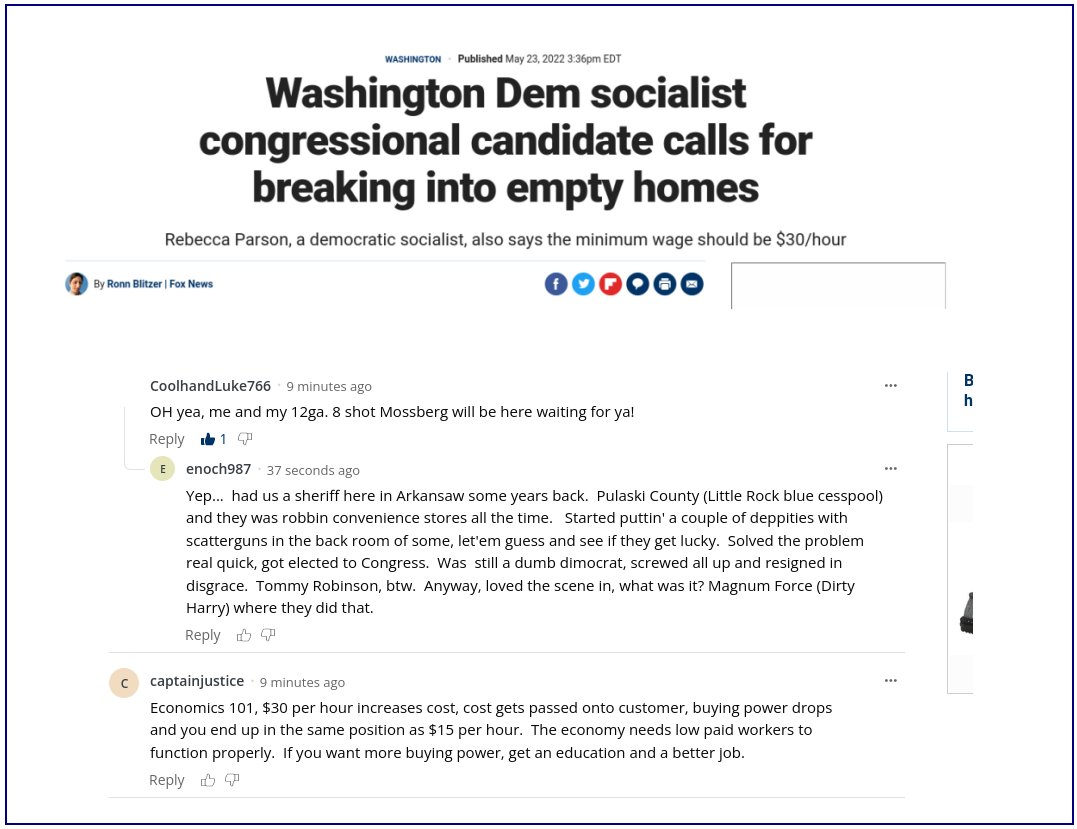The height and width of the screenshot is (829, 1077).
Task: Email the article using envelope icon
Action: (692, 284)
